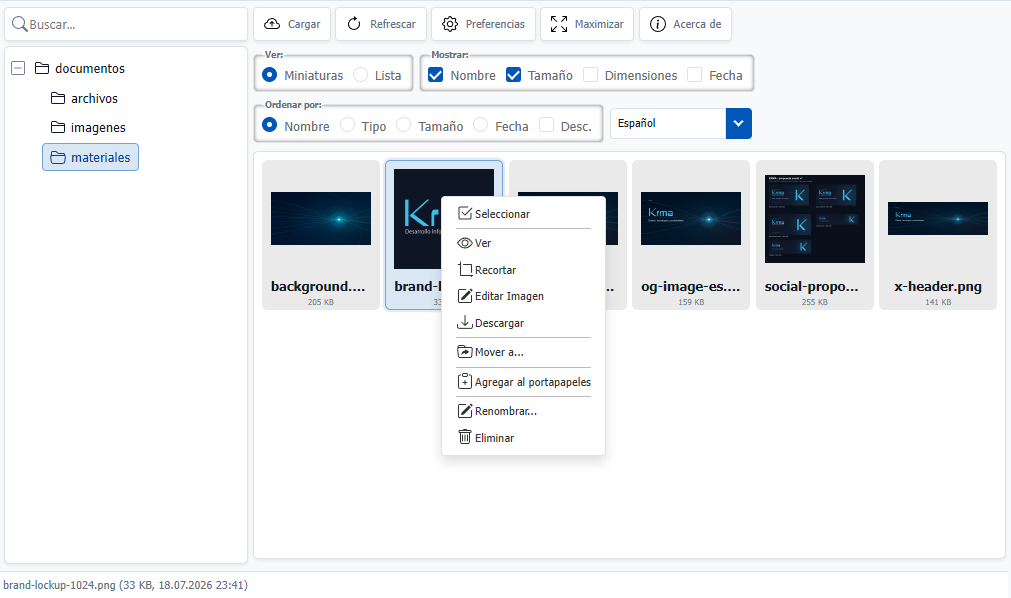
Task: Click the Seleccionar checkmark icon in context menu
Action: coord(464,214)
